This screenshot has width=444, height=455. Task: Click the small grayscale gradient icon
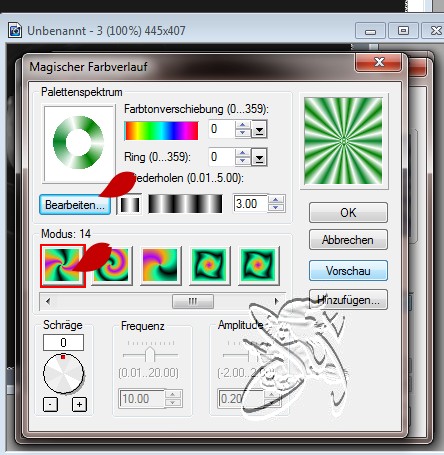pos(130,204)
